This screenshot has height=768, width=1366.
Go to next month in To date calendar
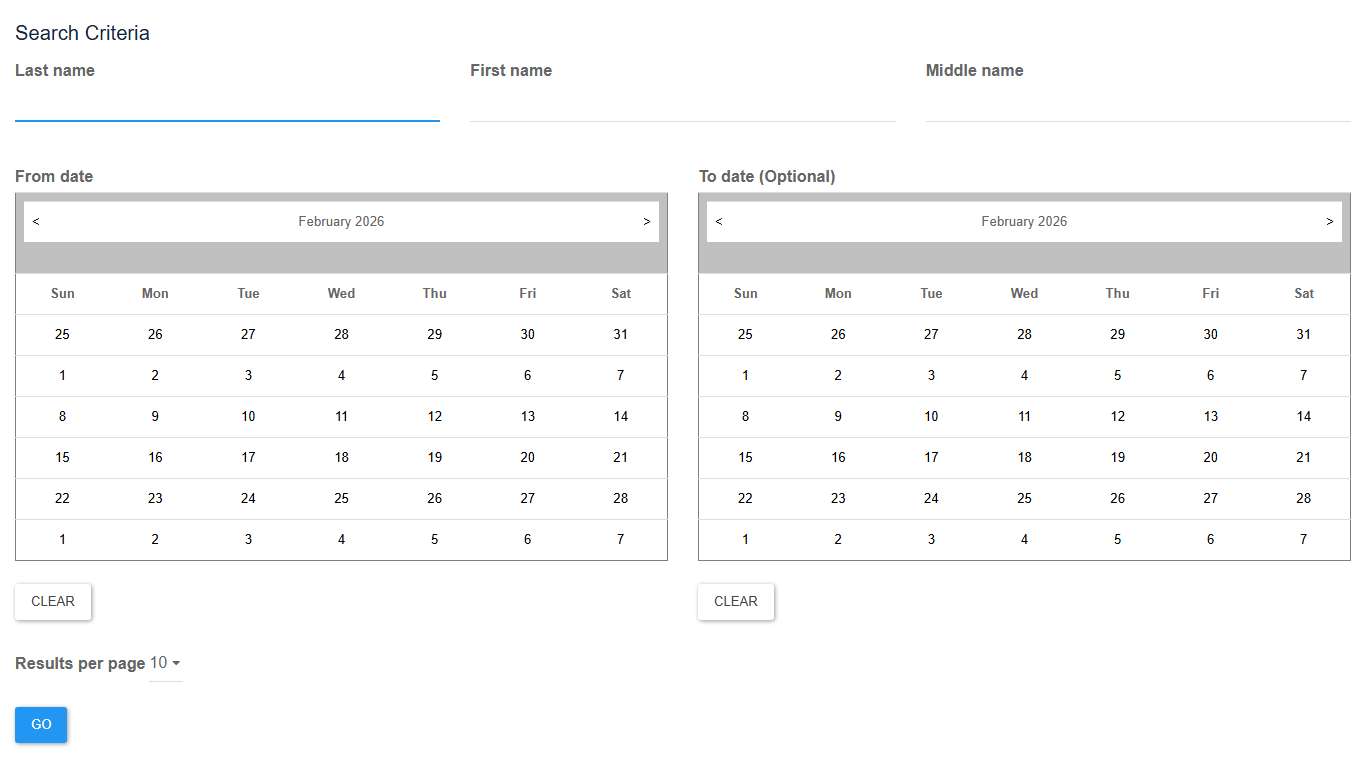(1329, 222)
